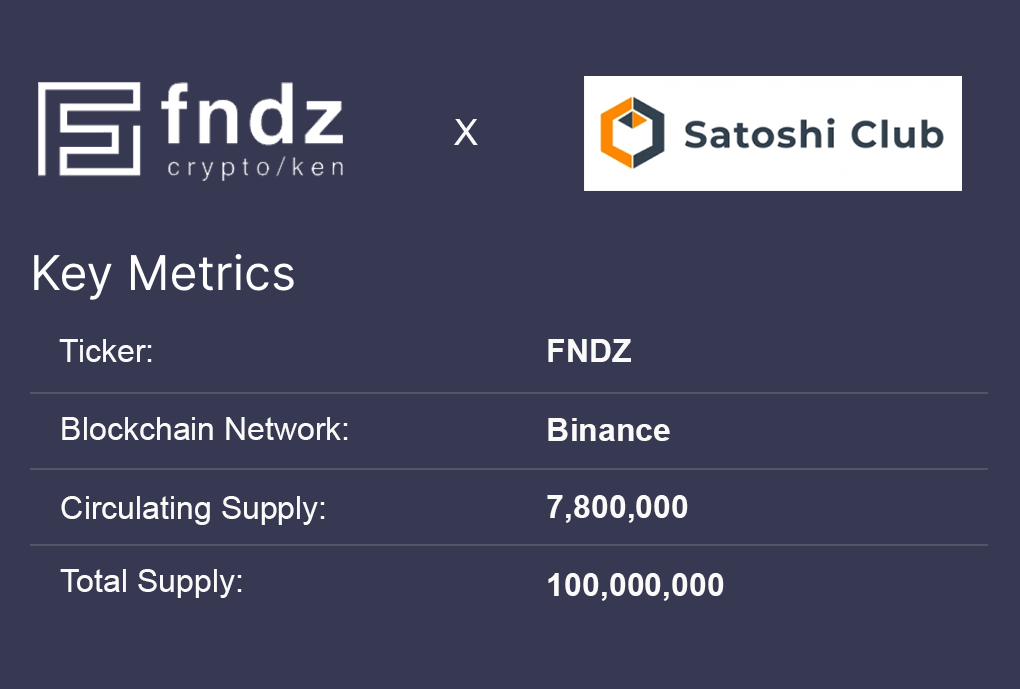Click the Blockchain Network label
The width and height of the screenshot is (1020, 689).
[204, 429]
